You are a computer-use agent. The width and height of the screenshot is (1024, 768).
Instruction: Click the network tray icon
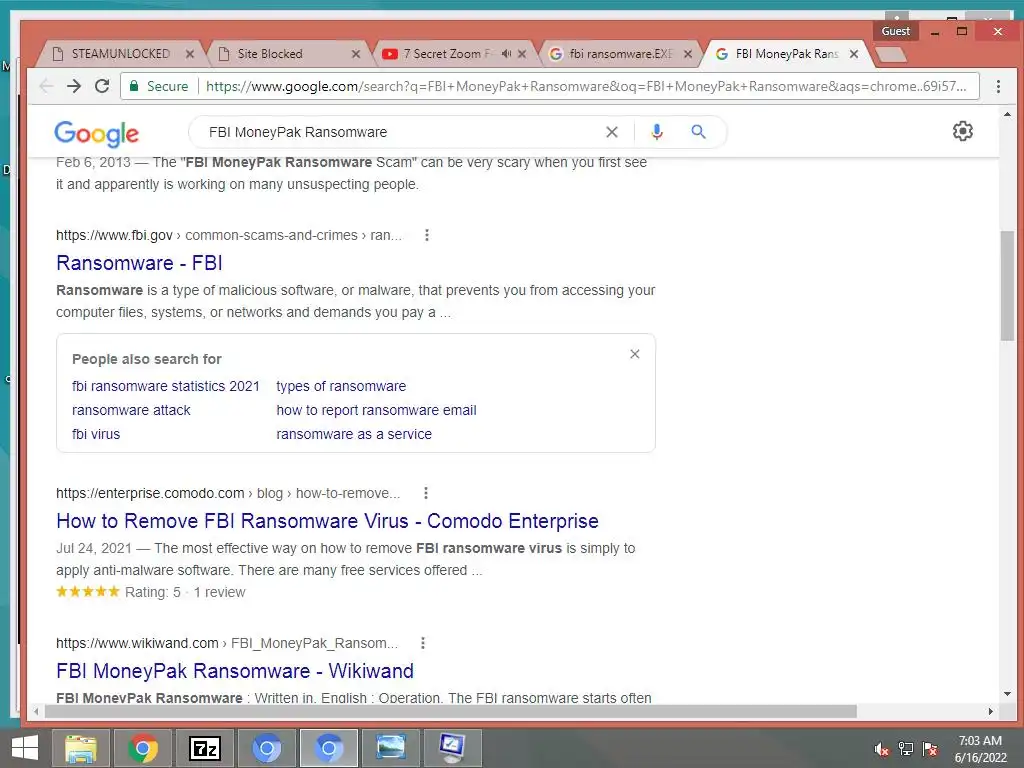[x=906, y=749]
